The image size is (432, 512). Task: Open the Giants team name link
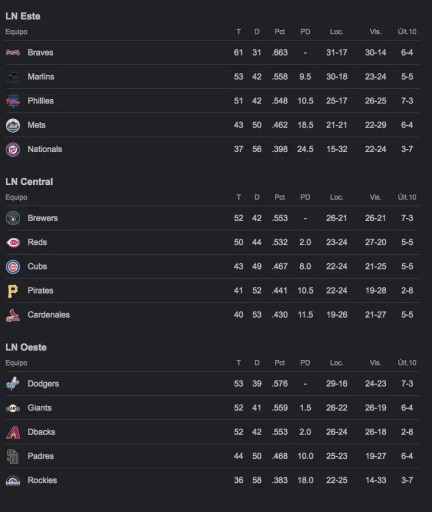point(39,408)
